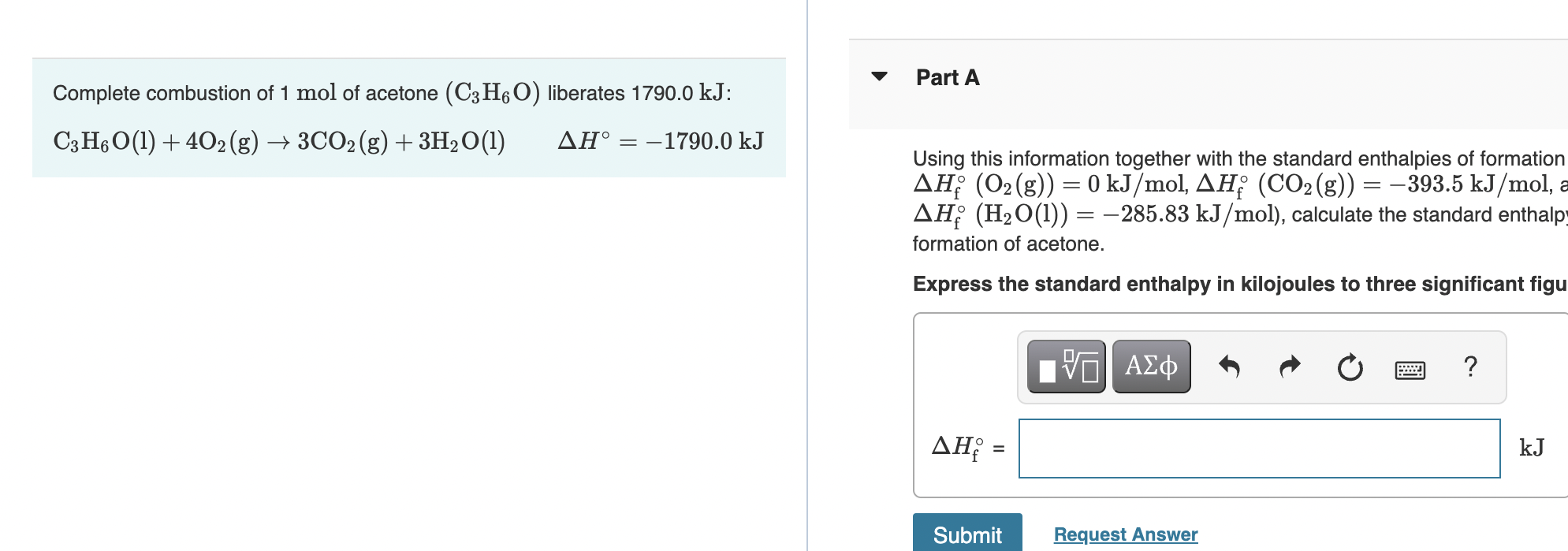Reset the answer entry field

point(1350,365)
